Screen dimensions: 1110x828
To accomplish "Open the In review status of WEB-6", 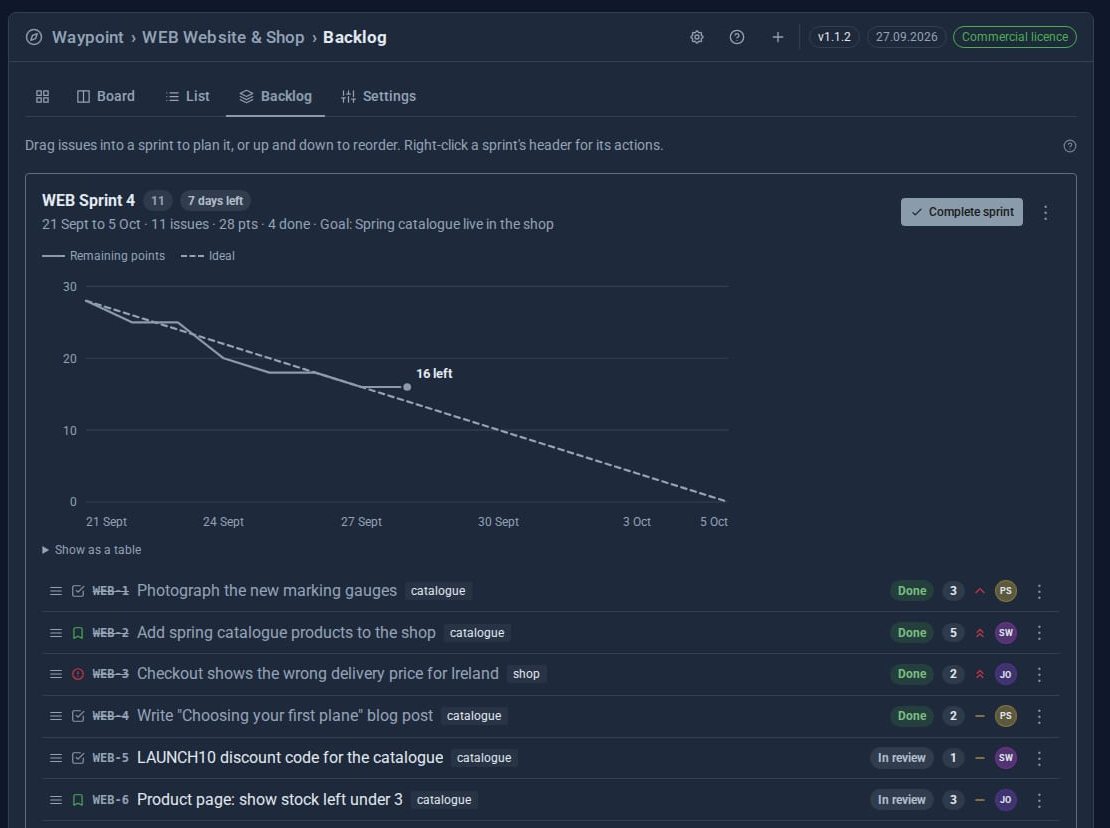I will (901, 800).
